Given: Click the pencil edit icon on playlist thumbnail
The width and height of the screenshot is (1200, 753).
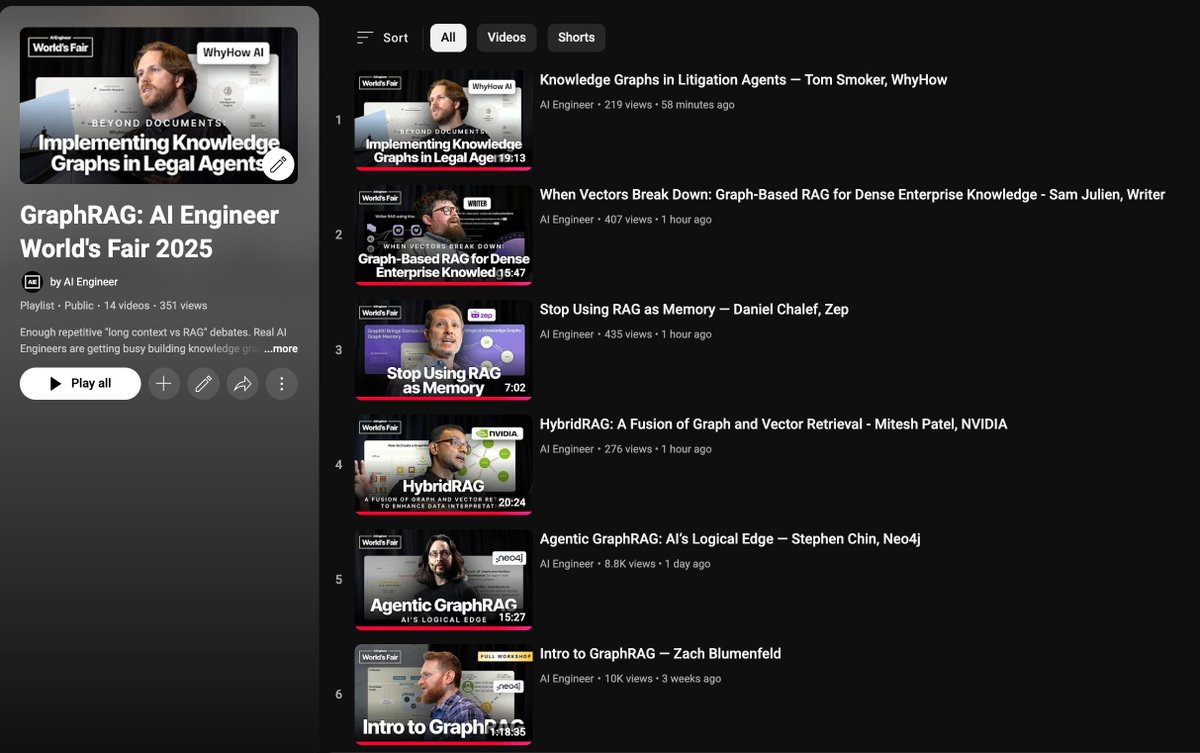Looking at the screenshot, I should tap(278, 164).
